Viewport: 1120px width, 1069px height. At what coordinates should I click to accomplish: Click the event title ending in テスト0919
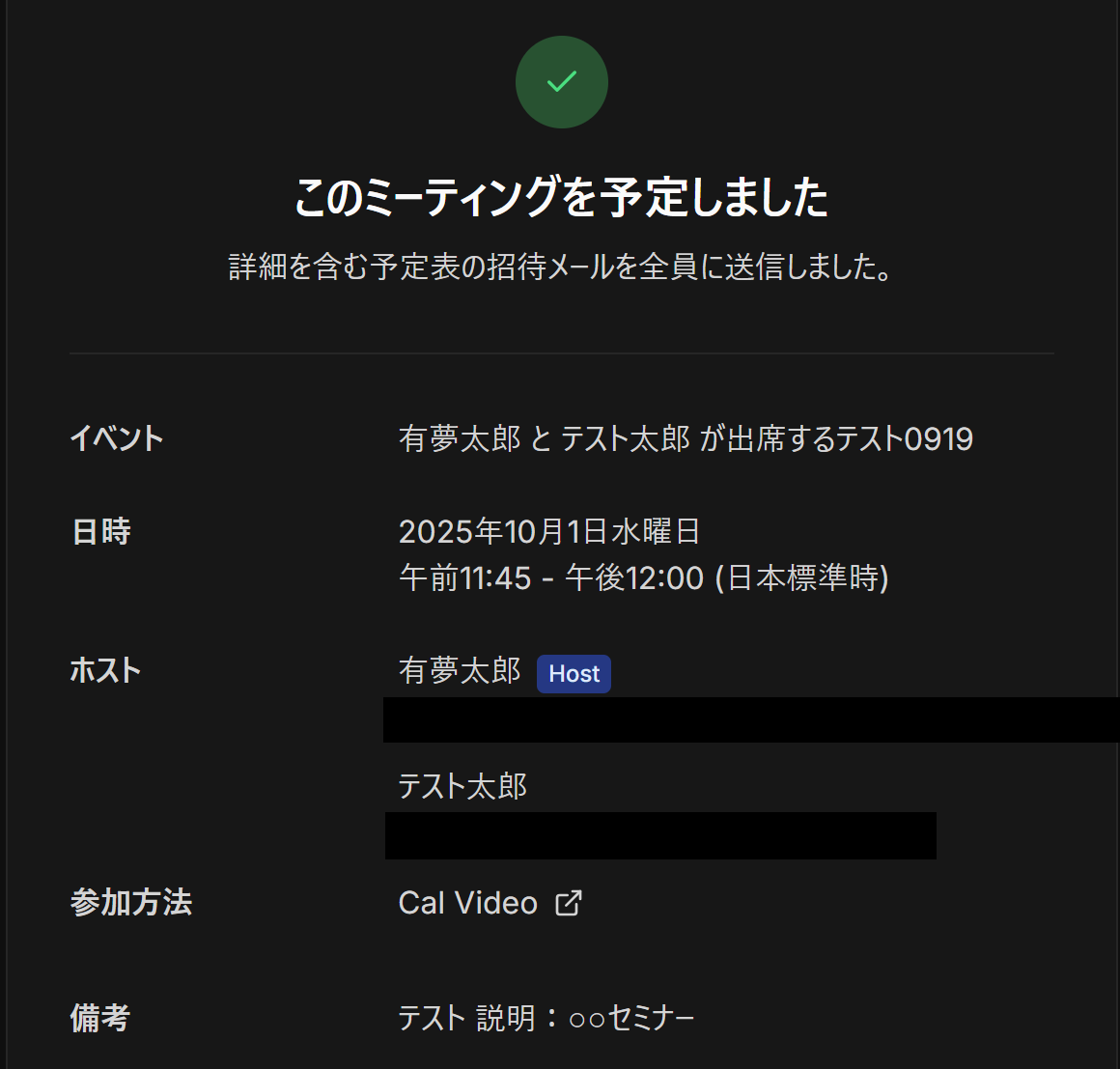[686, 438]
